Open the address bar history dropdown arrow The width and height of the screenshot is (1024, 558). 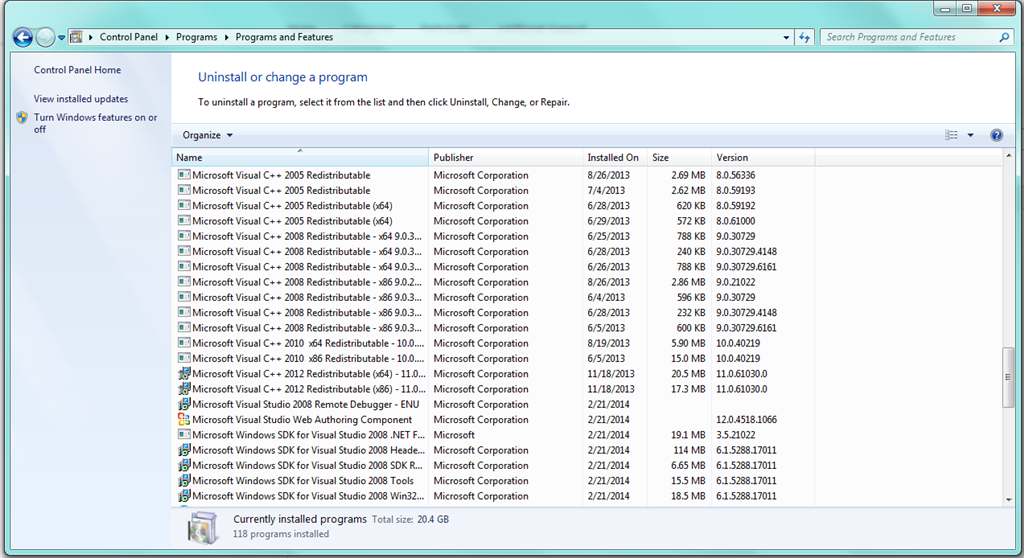786,37
